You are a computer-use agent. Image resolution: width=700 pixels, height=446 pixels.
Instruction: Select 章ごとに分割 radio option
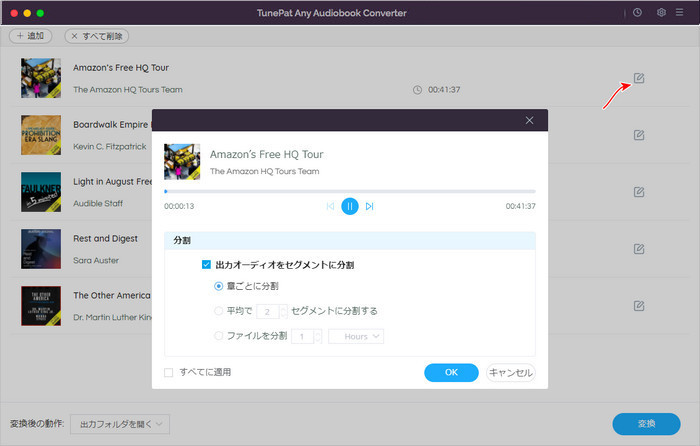pos(218,286)
